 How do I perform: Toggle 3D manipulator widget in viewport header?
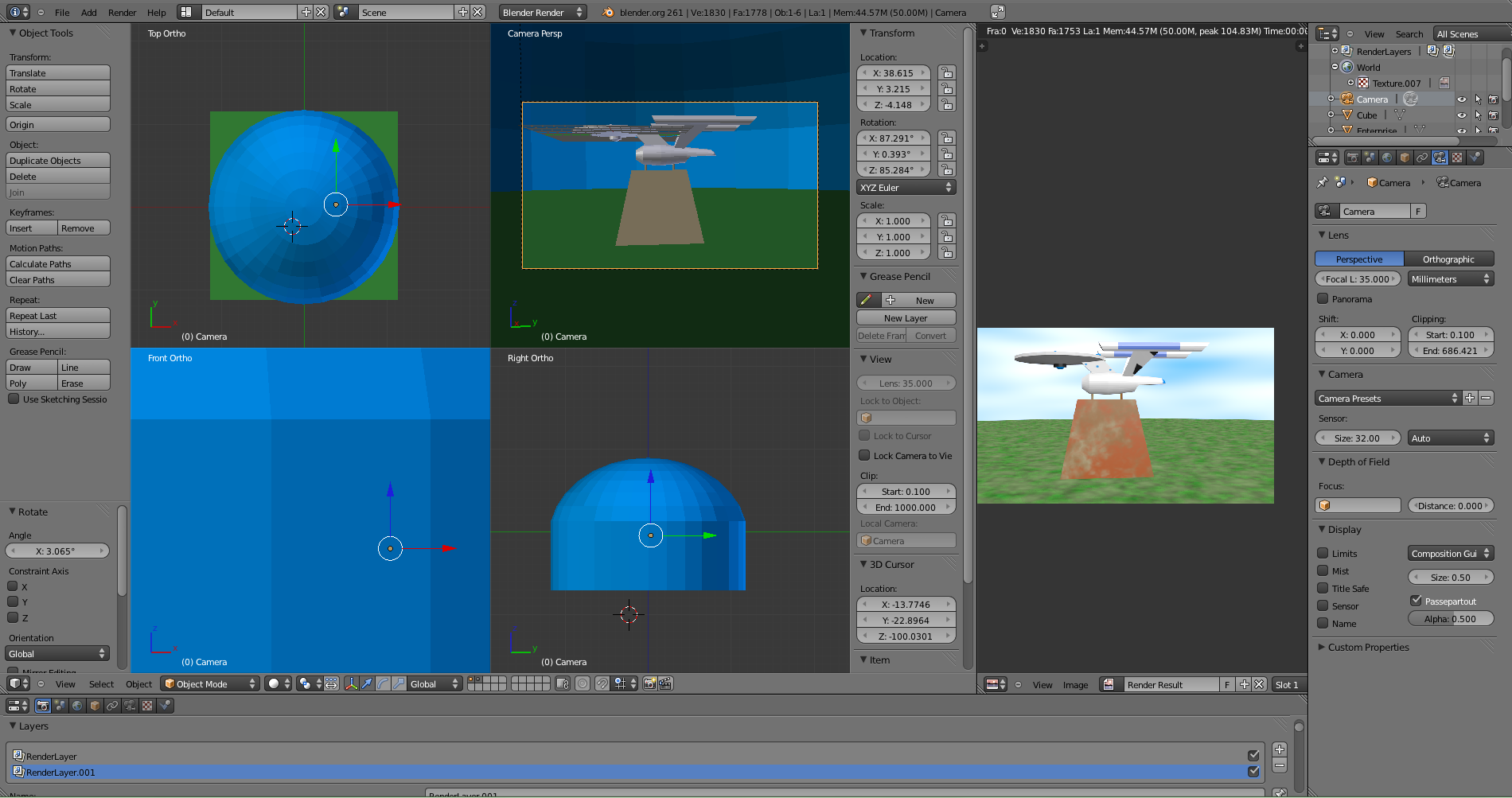pos(351,683)
